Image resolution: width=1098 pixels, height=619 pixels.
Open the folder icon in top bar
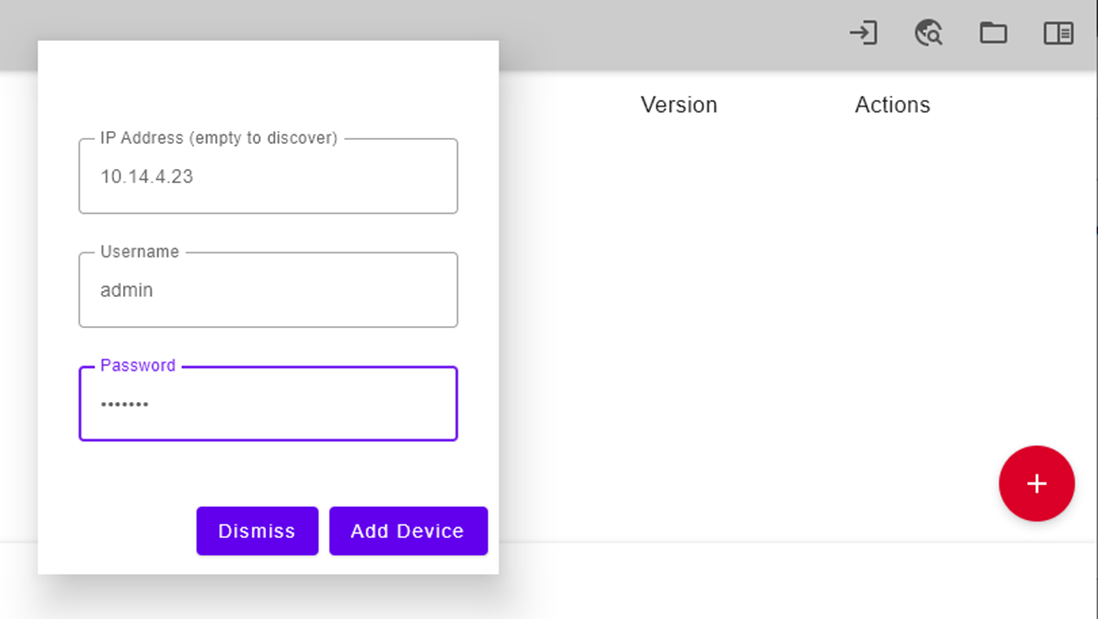pos(993,33)
